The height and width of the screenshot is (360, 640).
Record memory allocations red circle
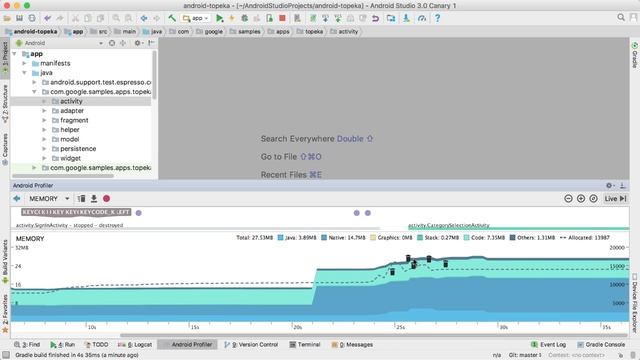tap(107, 198)
